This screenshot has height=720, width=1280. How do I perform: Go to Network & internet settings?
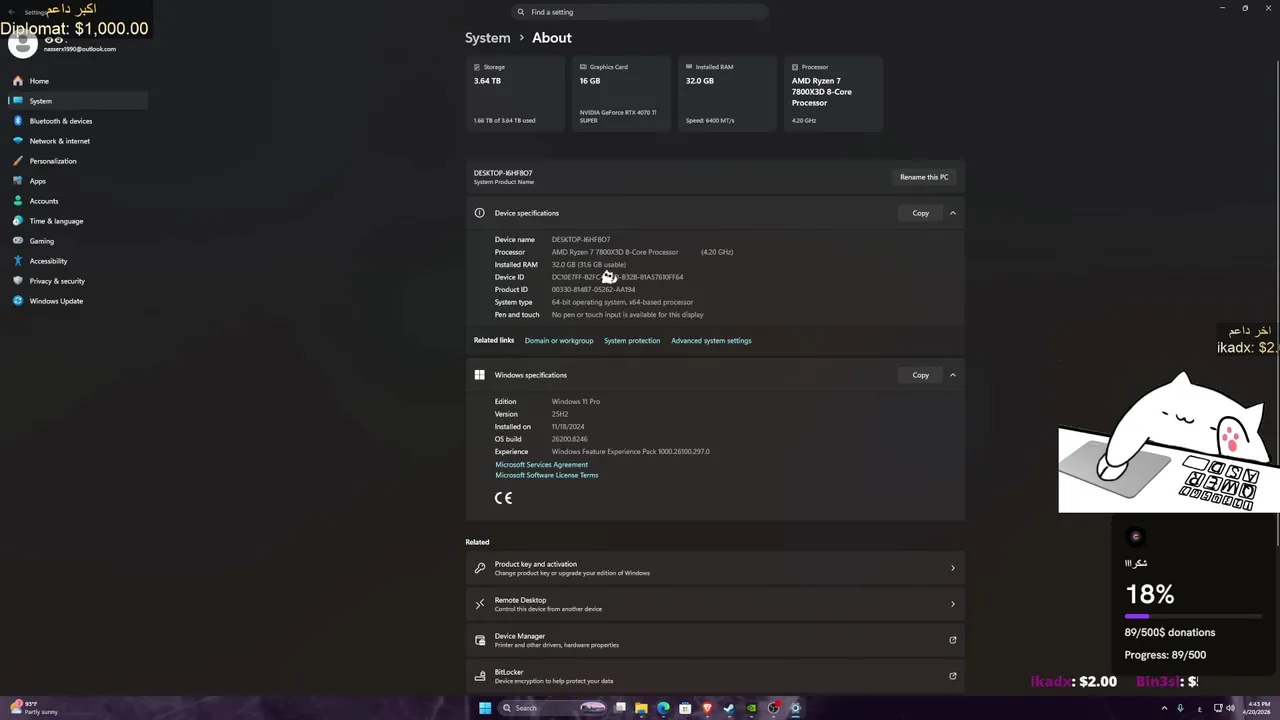59,141
